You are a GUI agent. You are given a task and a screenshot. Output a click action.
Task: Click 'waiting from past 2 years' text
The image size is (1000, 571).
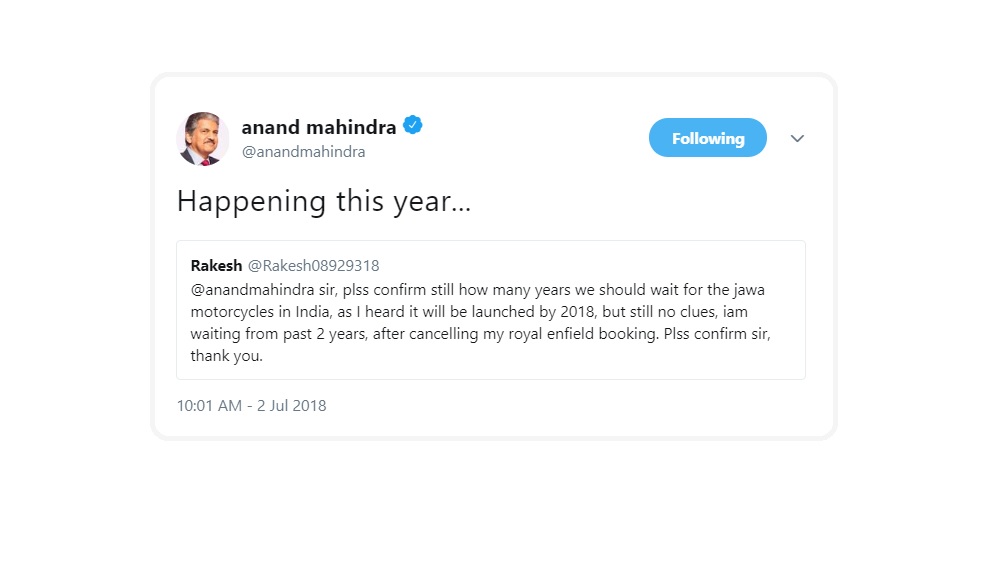[x=279, y=334]
